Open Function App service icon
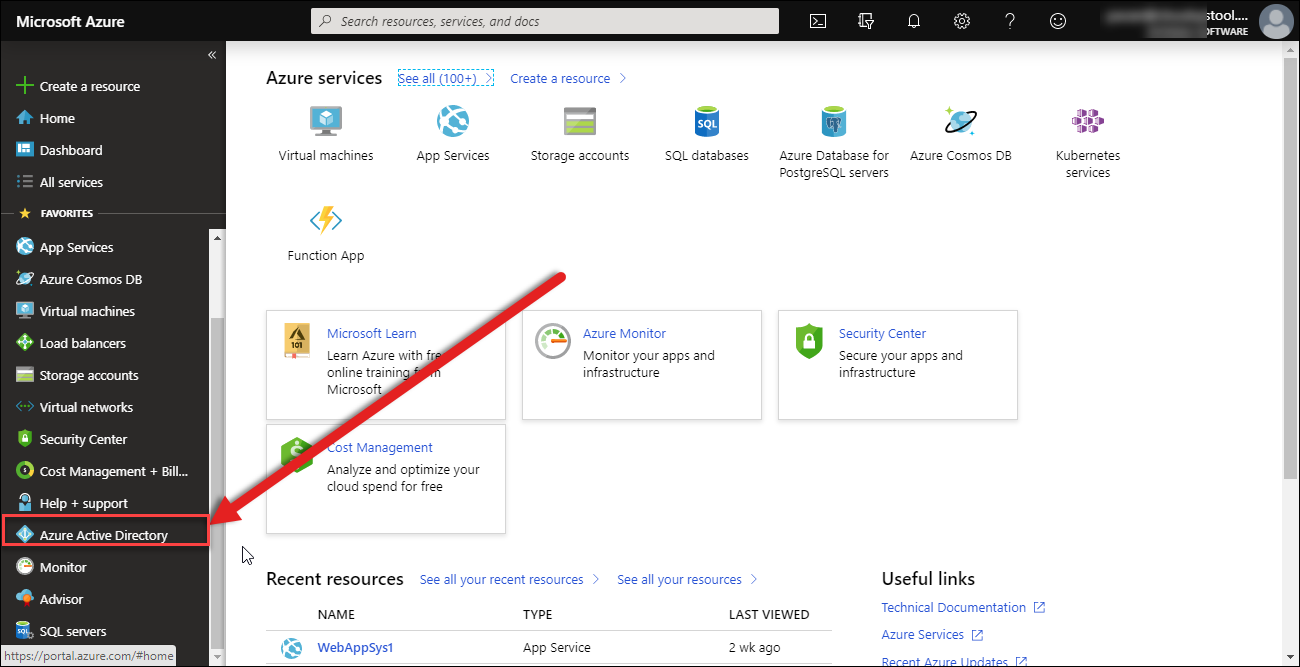 [x=326, y=221]
